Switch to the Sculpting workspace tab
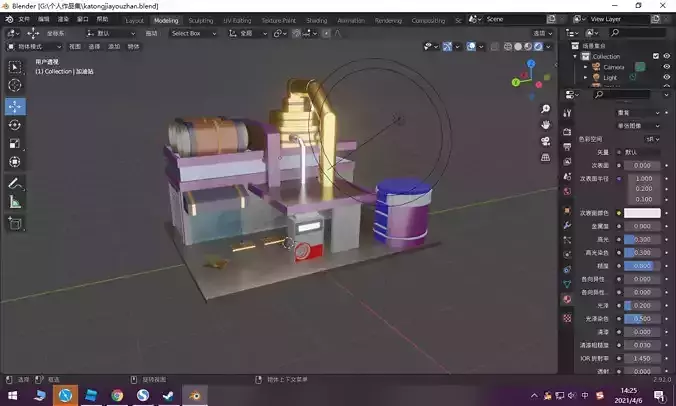676x406 pixels. tap(201, 20)
